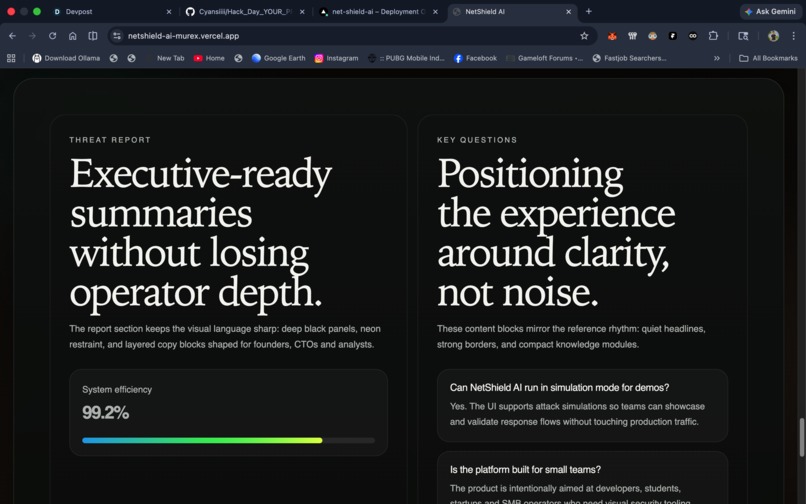Click the System efficiency label
This screenshot has height=504, width=806.
(117, 390)
